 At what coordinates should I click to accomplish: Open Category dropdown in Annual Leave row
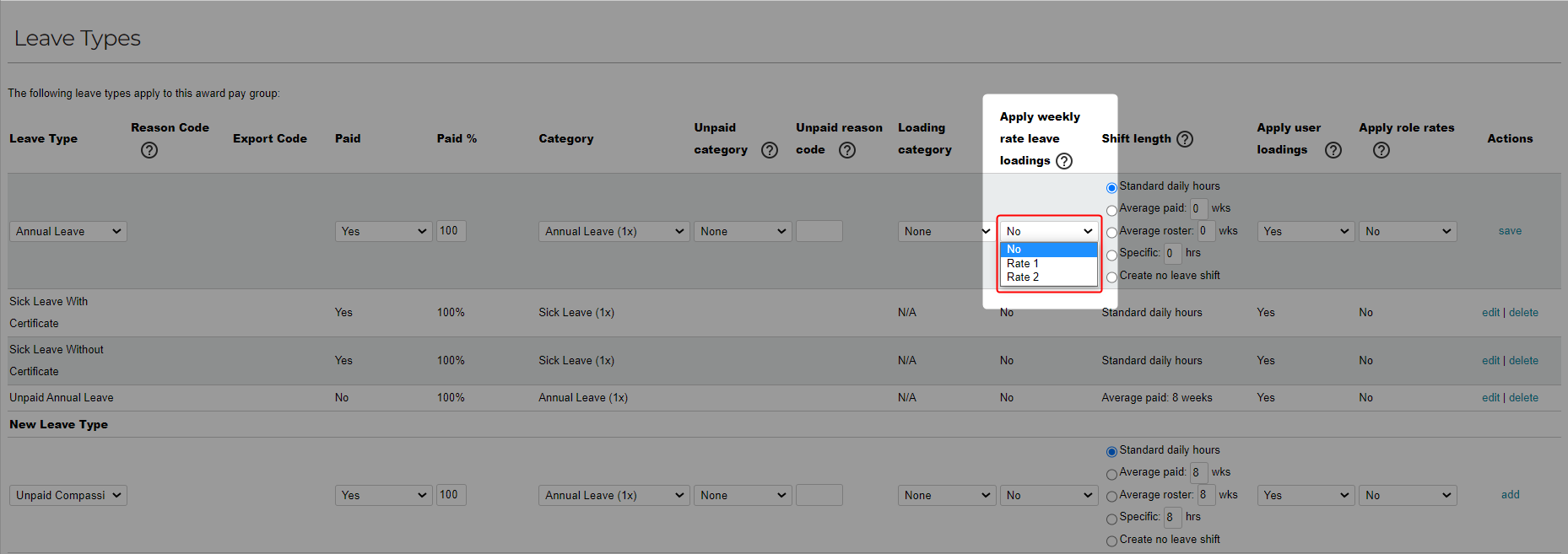[x=614, y=231]
